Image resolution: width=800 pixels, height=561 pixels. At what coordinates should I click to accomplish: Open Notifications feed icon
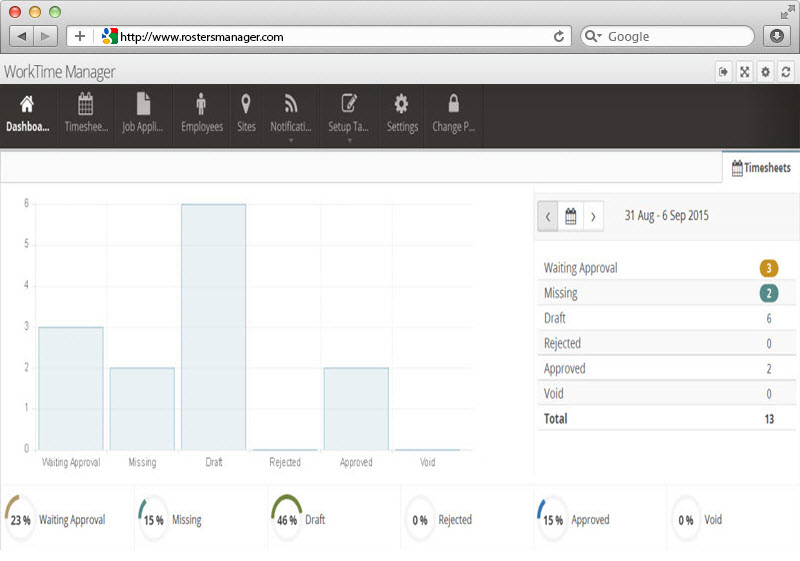click(291, 104)
